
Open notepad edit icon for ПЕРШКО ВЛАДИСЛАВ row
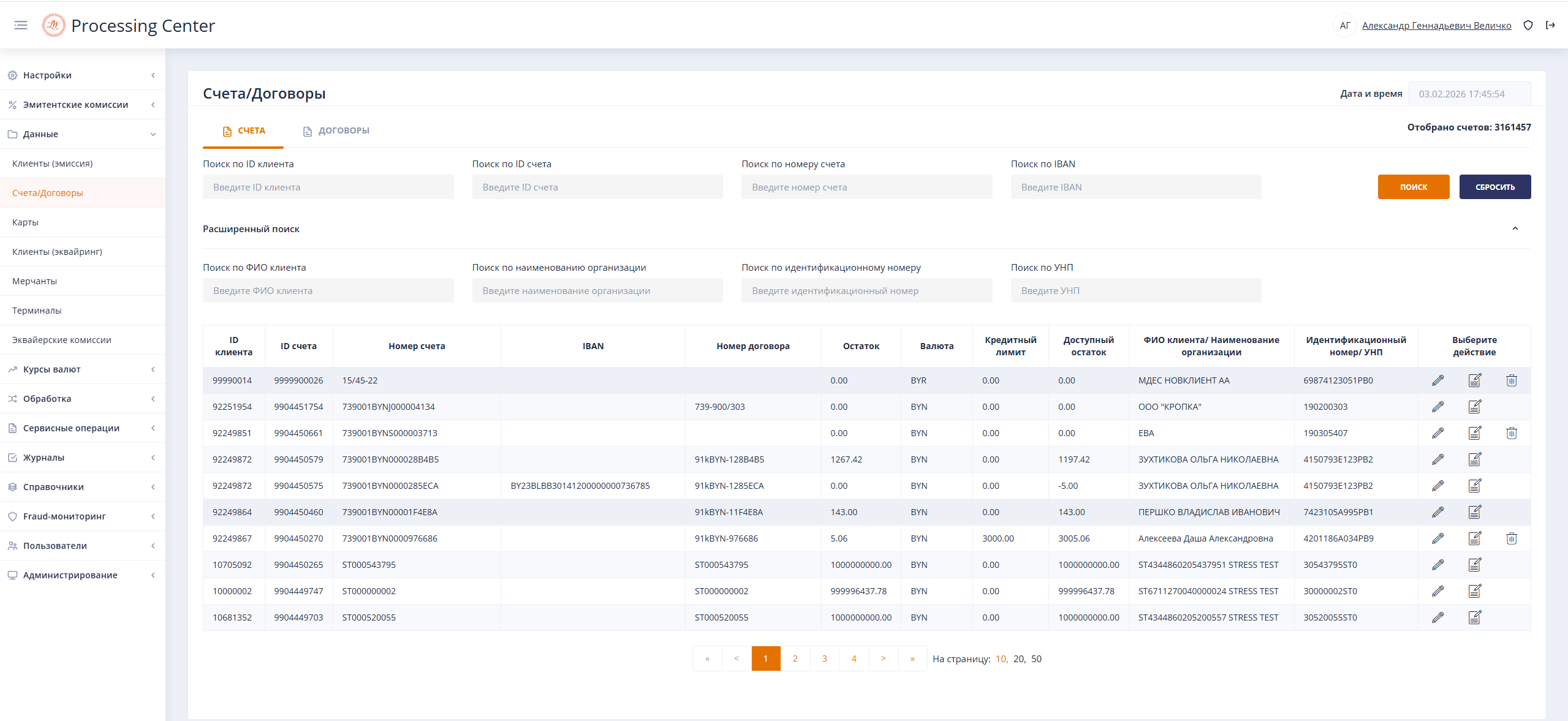[1474, 512]
